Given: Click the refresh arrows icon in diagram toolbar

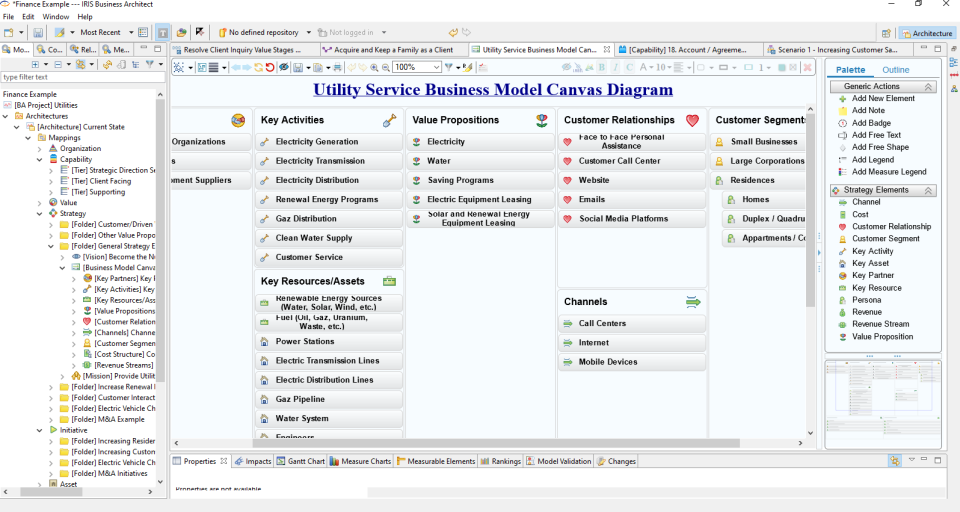Looking at the screenshot, I should click(258, 67).
